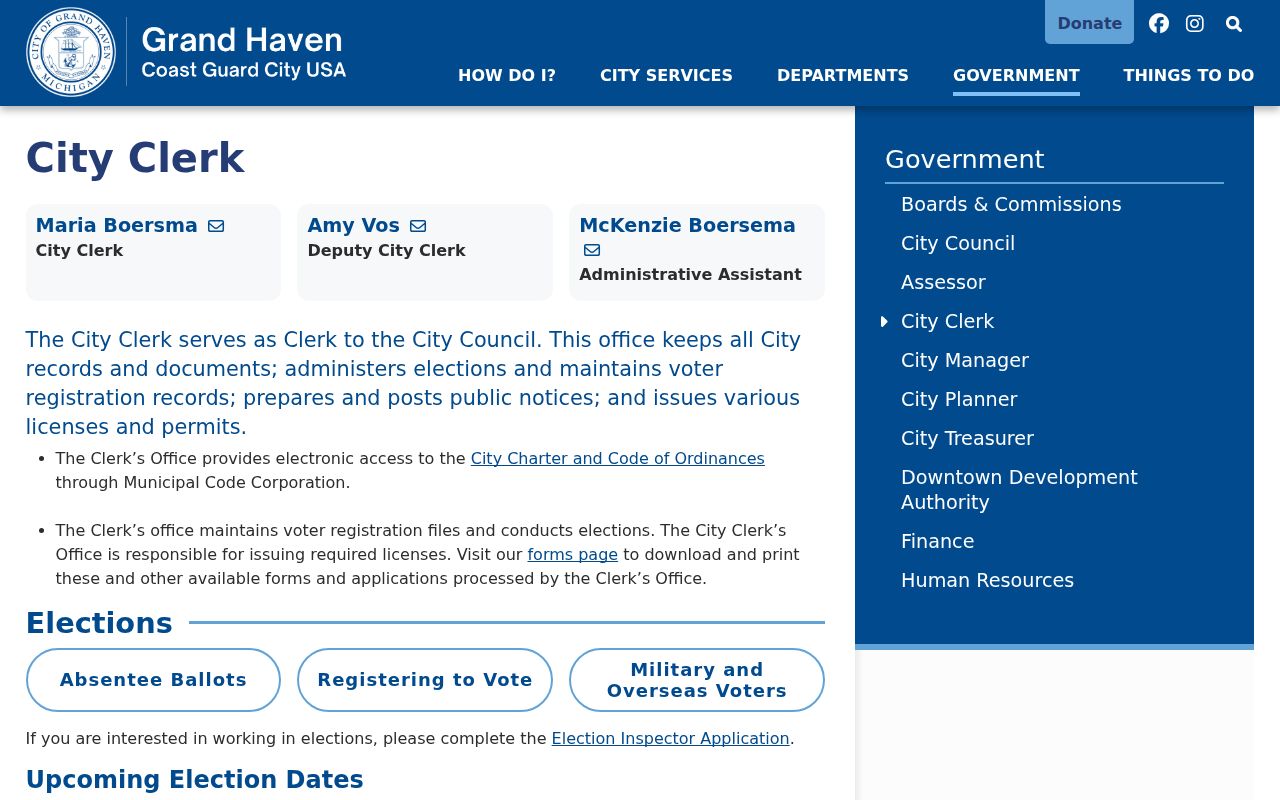Email Maria Boersma via envelope icon
Image resolution: width=1280 pixels, height=800 pixels.
[x=216, y=226]
